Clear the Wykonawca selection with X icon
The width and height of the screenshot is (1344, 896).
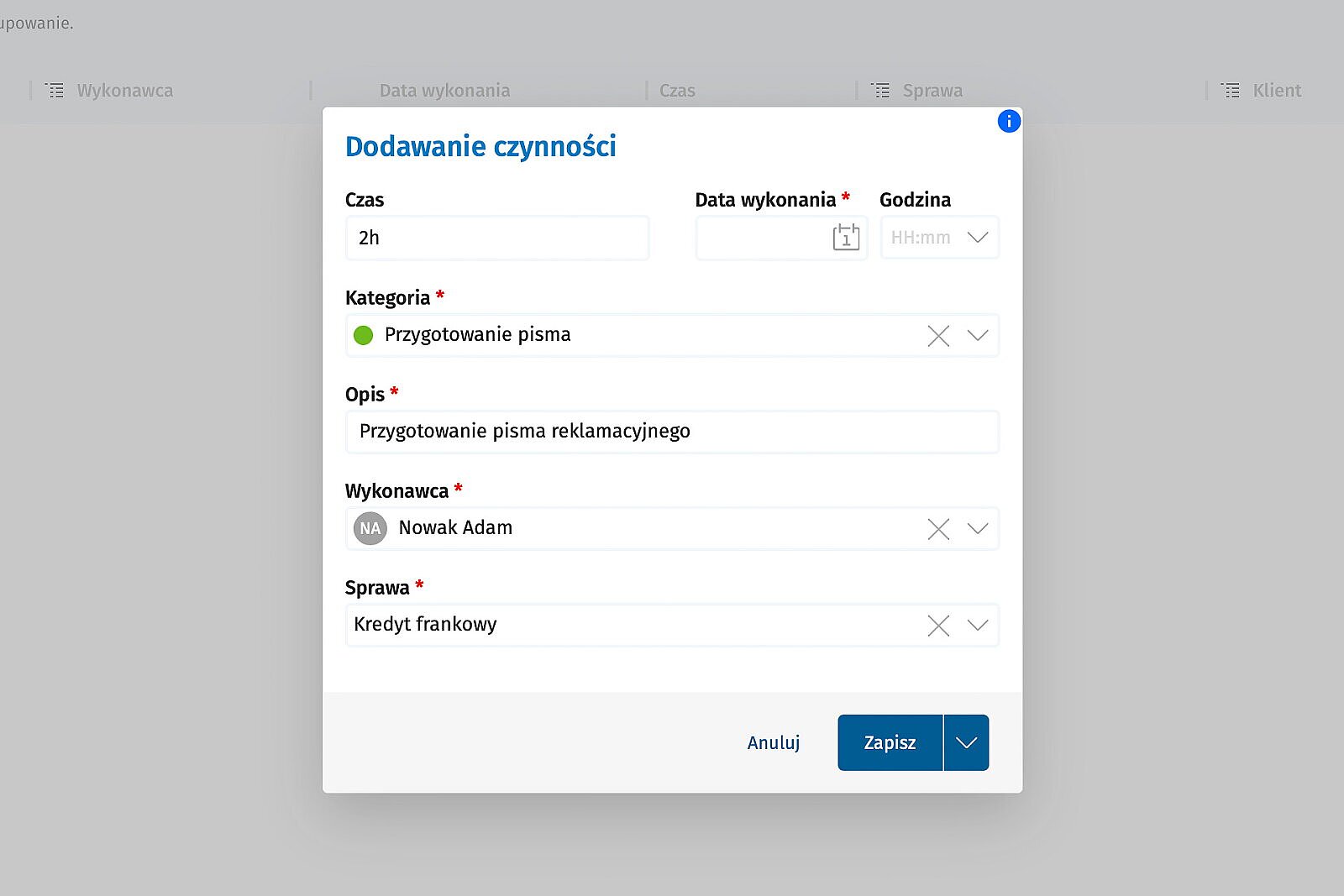point(938,529)
